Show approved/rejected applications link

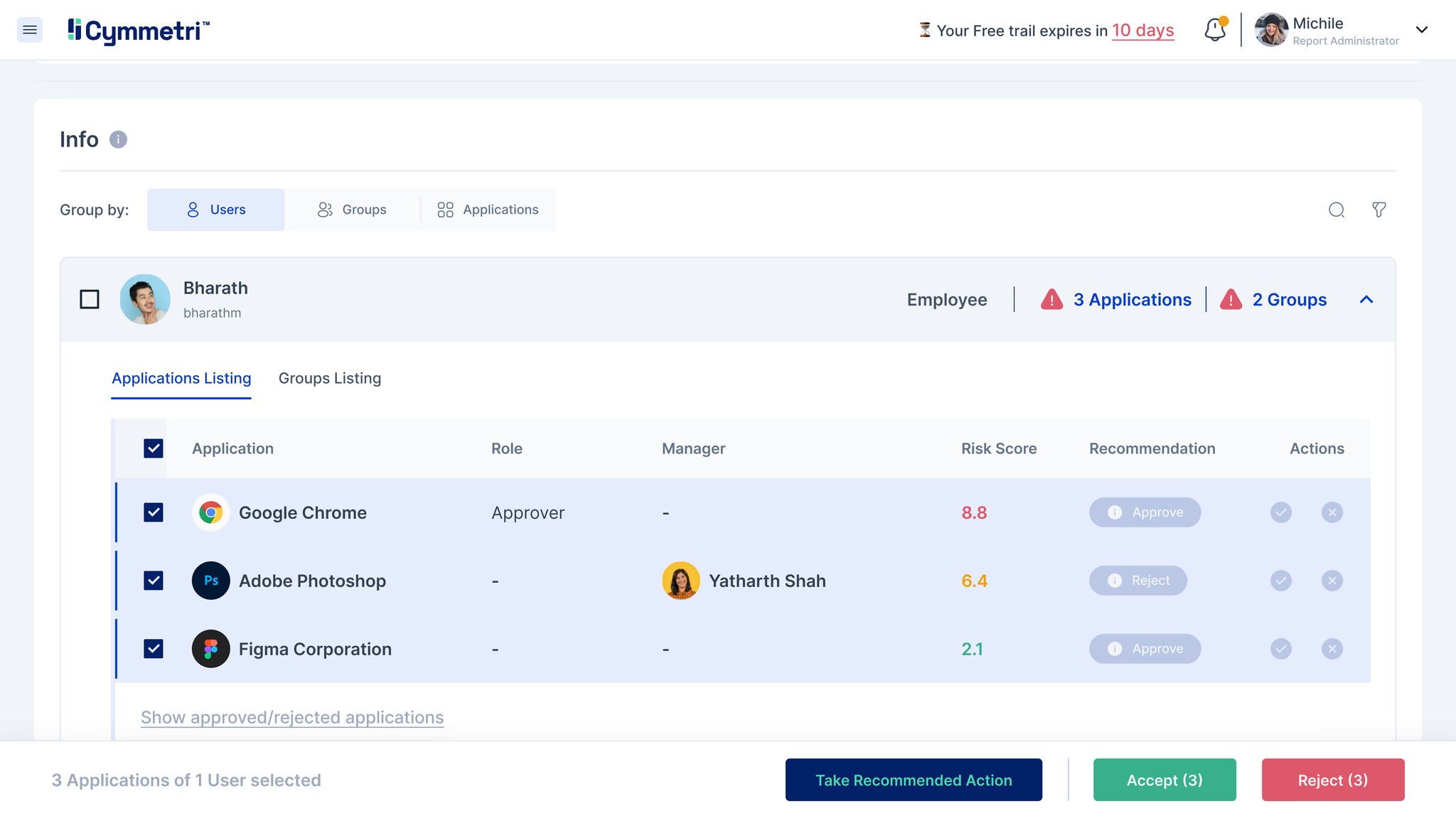pos(292,717)
